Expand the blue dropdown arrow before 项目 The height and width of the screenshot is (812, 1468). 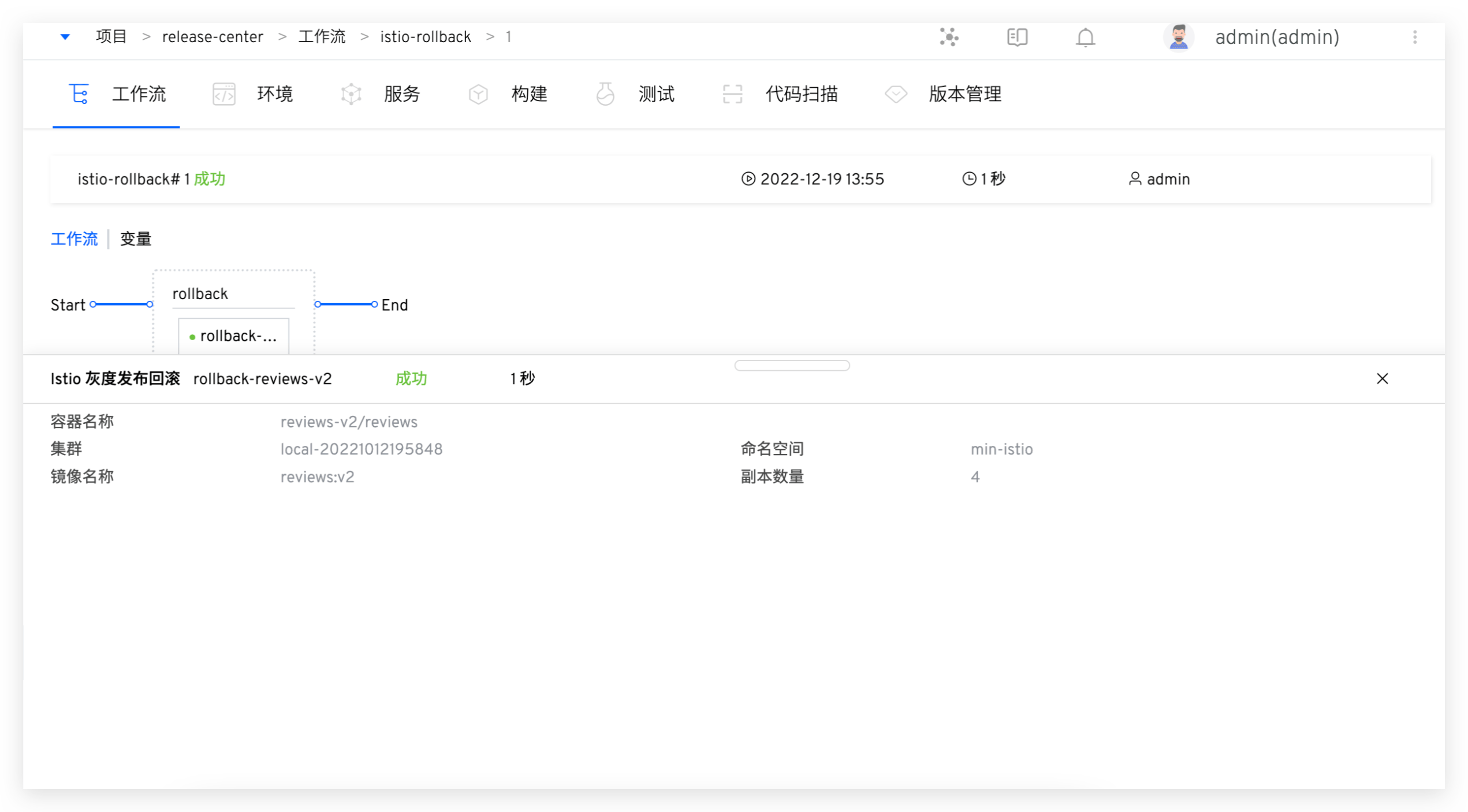[65, 37]
